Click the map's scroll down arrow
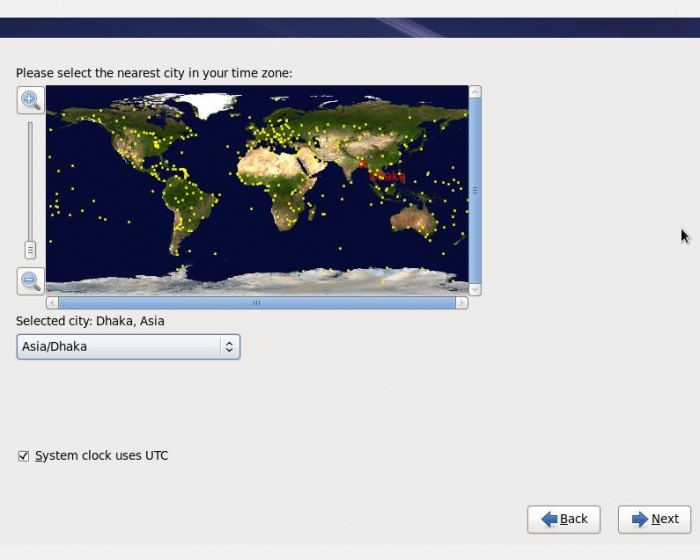The width and height of the screenshot is (700, 560). [475, 289]
